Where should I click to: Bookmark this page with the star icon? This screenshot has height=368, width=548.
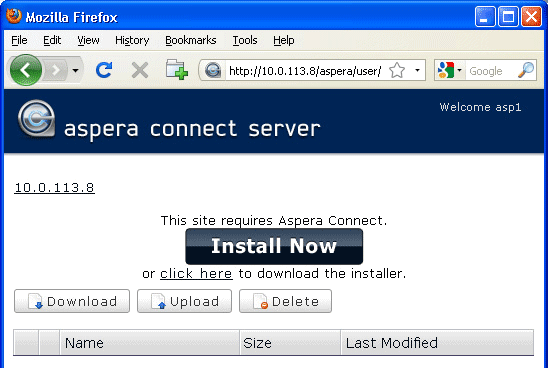click(x=397, y=70)
